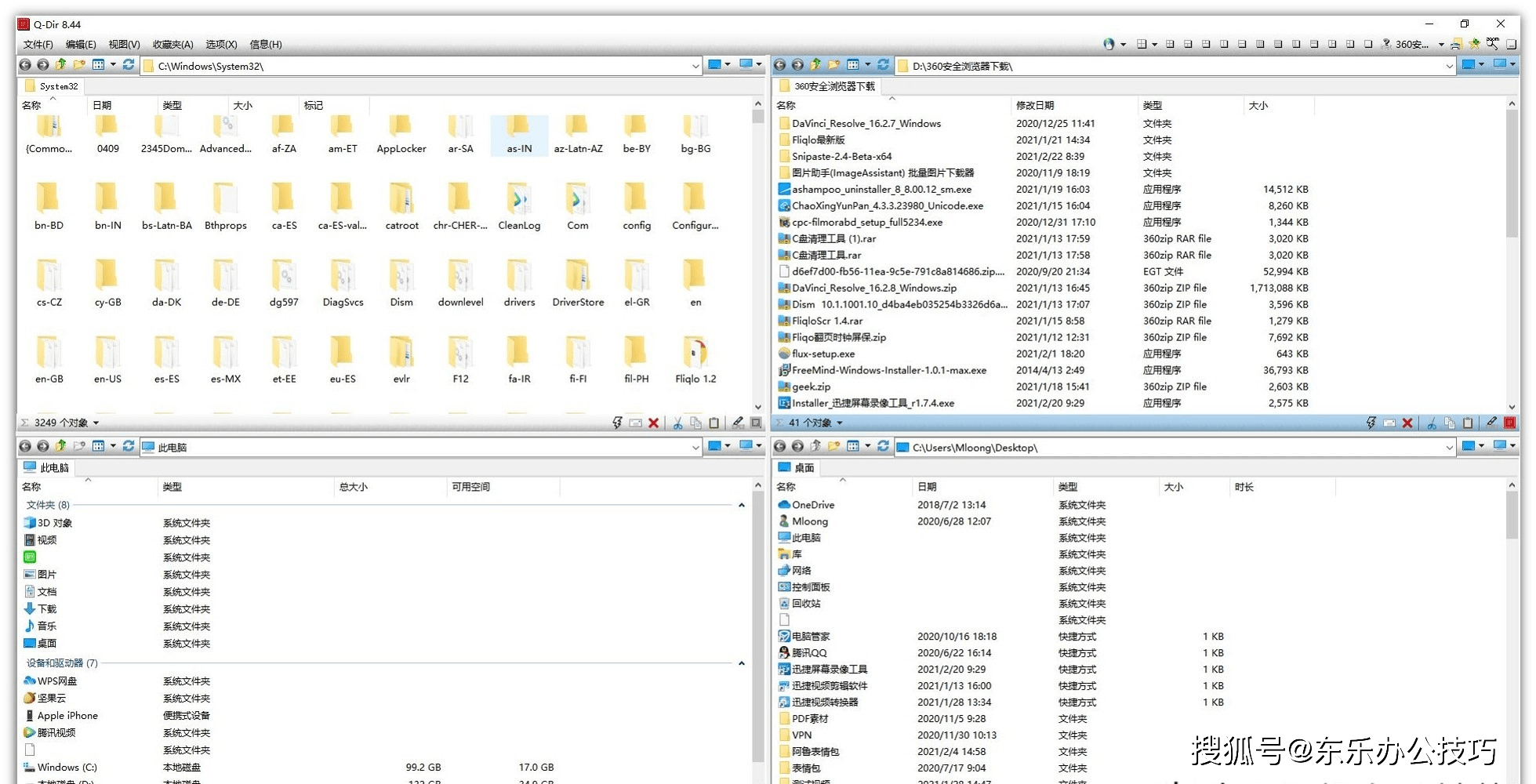Select the 桌面 tab
1536x784 pixels.
(x=796, y=468)
